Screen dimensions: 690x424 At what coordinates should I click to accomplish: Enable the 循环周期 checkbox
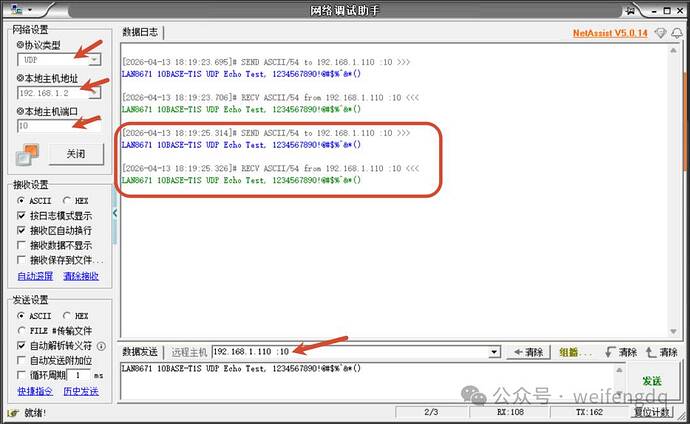(21, 375)
